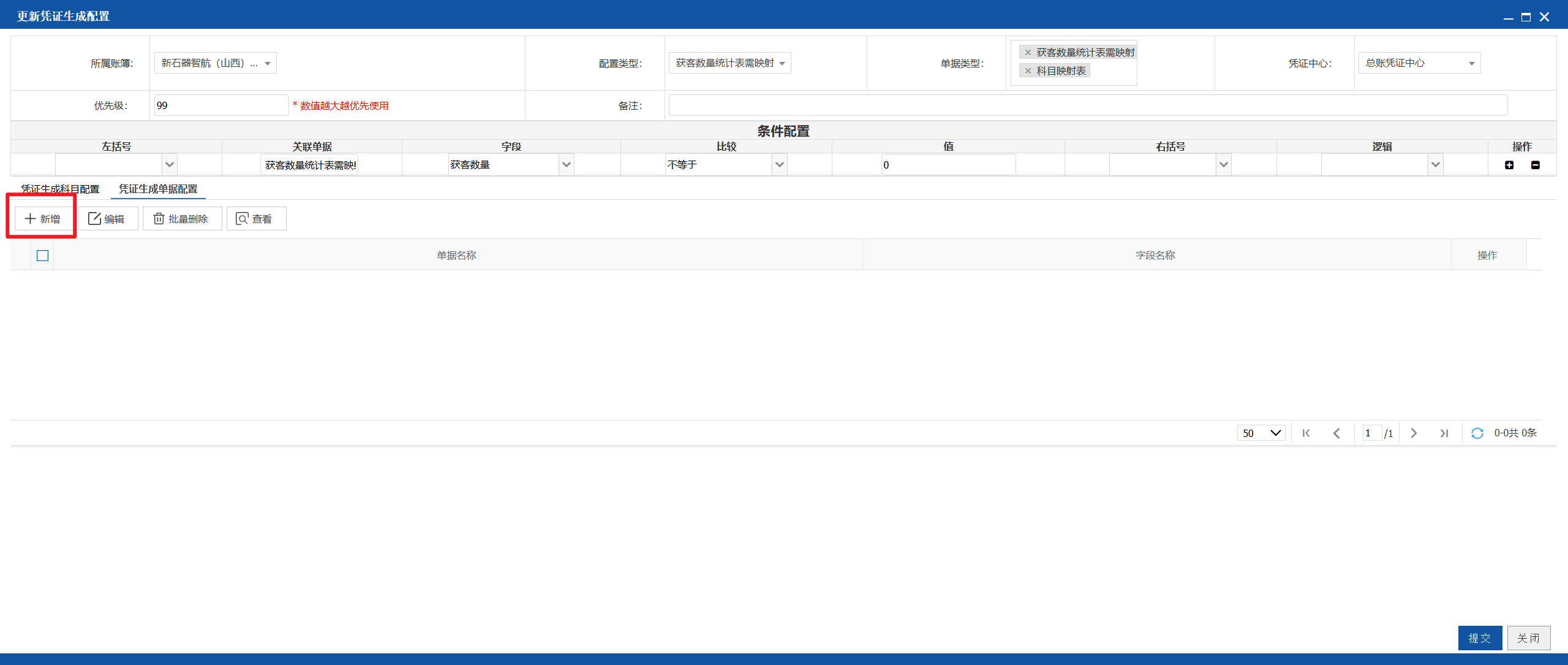Click the 批量删除 button

pos(182,219)
